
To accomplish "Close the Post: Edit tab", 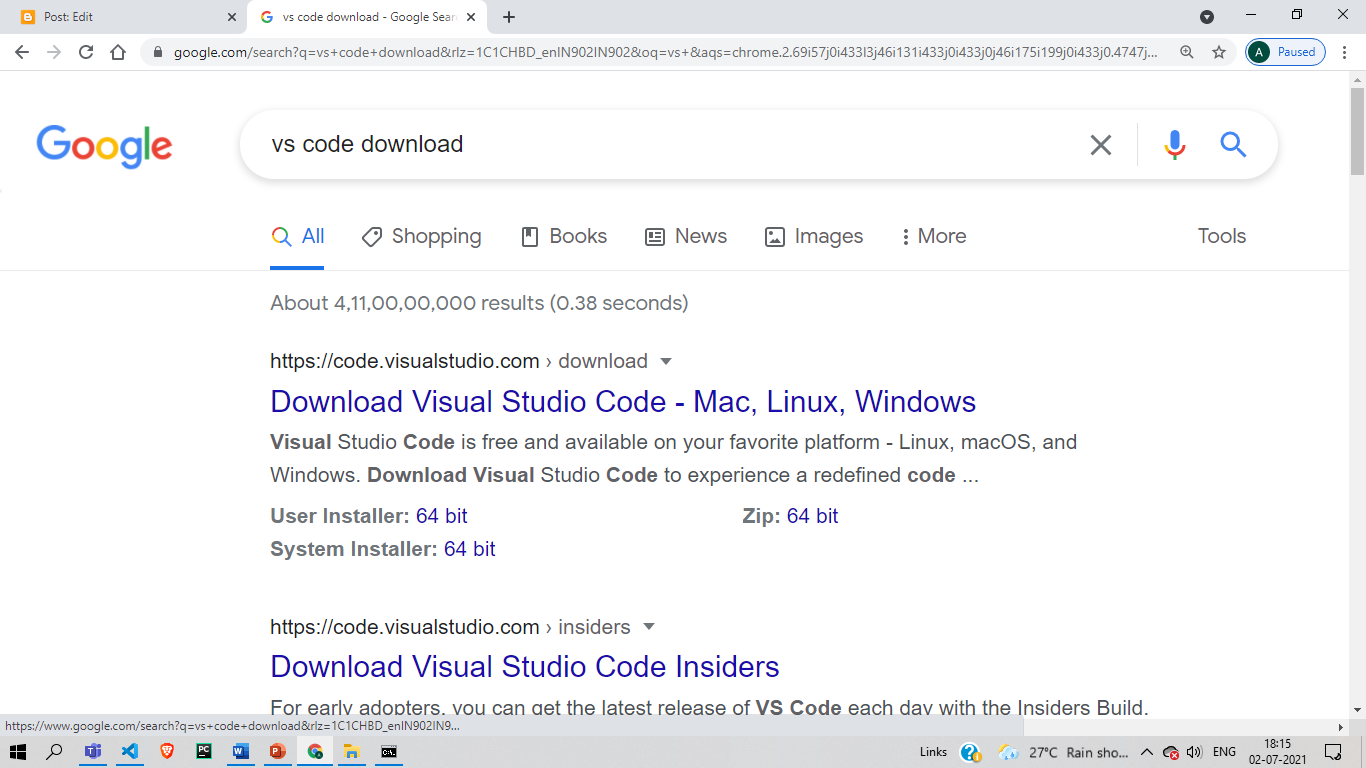I will click(x=232, y=17).
